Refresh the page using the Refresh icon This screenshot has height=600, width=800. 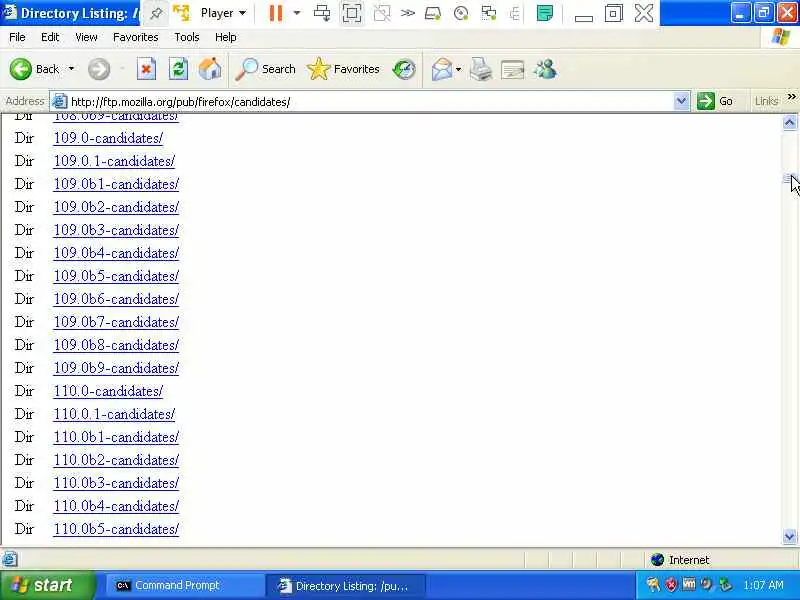tap(178, 69)
